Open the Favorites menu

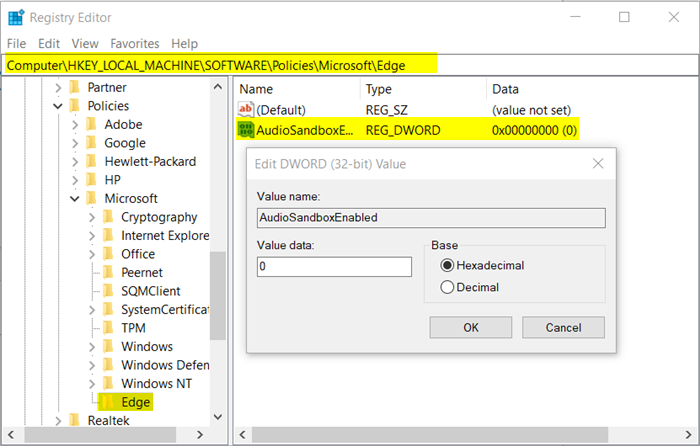pyautogui.click(x=134, y=44)
